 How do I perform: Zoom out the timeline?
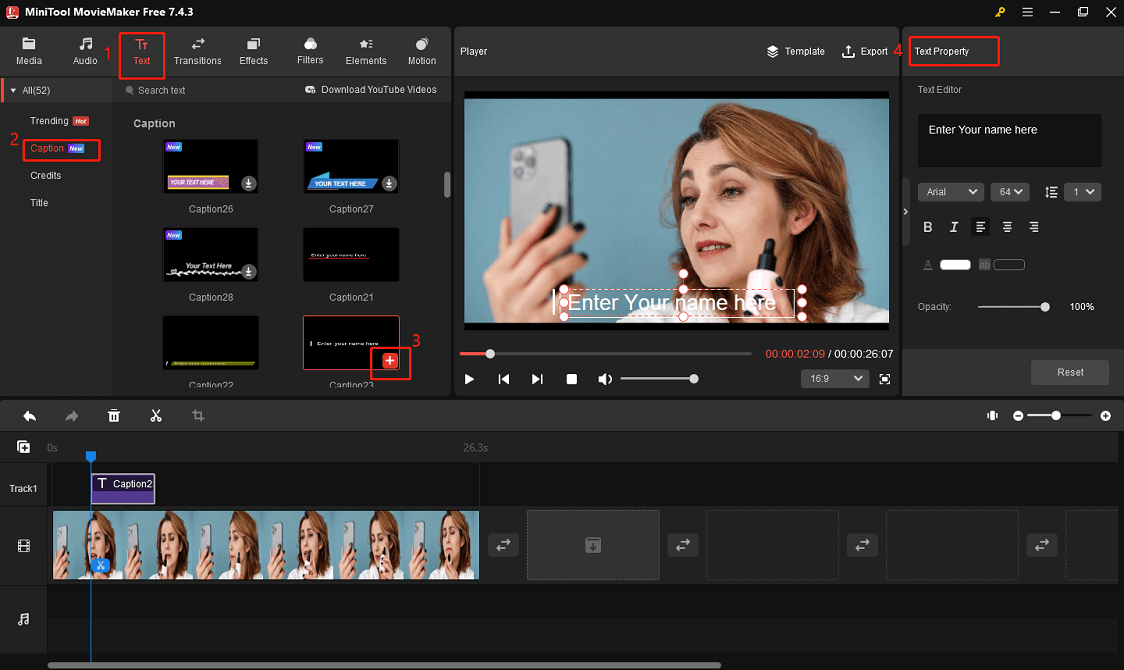tap(1018, 416)
